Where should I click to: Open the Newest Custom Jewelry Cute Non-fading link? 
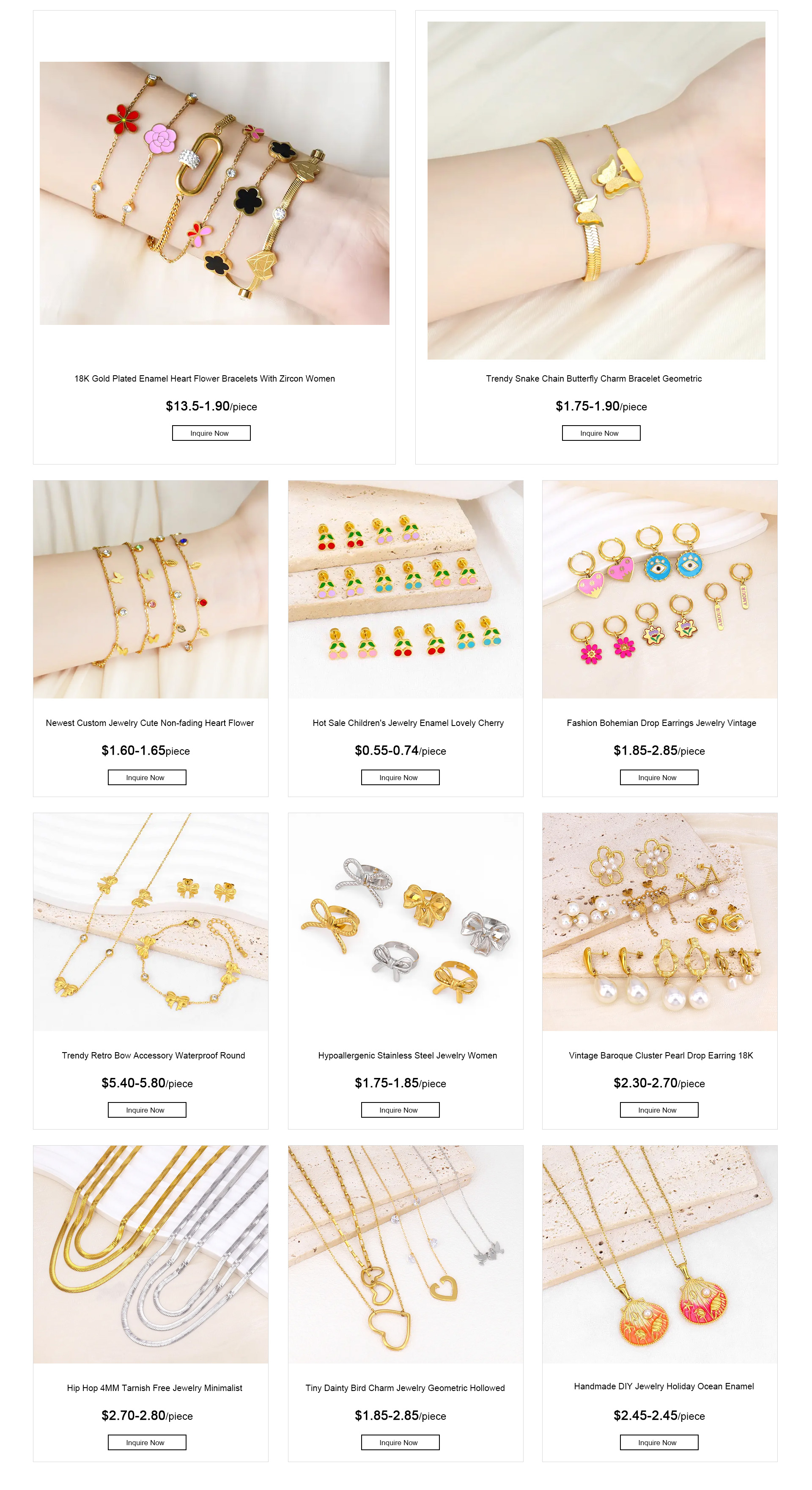[150, 723]
